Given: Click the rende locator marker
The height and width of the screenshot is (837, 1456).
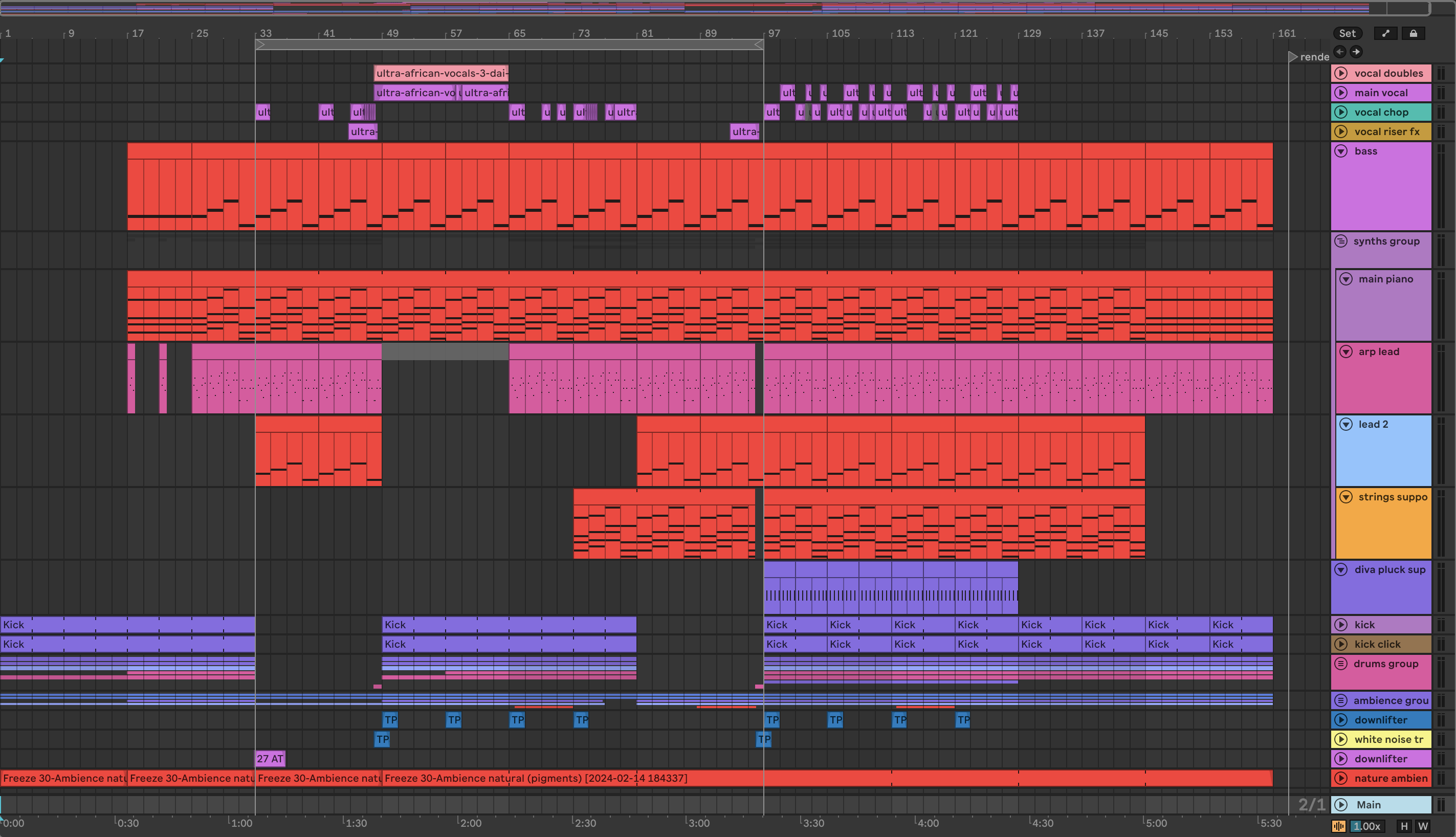Looking at the screenshot, I should tap(1293, 56).
